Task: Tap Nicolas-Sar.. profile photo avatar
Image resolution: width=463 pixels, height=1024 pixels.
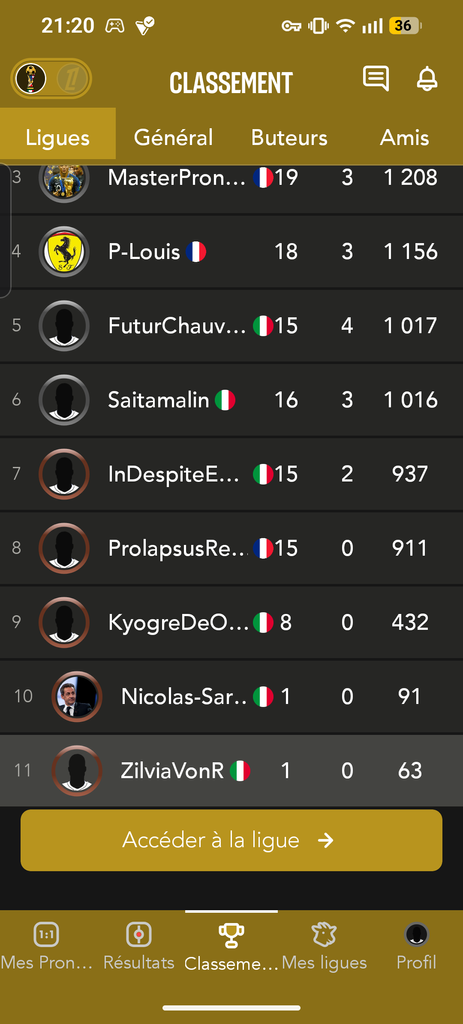Action: [x=77, y=696]
